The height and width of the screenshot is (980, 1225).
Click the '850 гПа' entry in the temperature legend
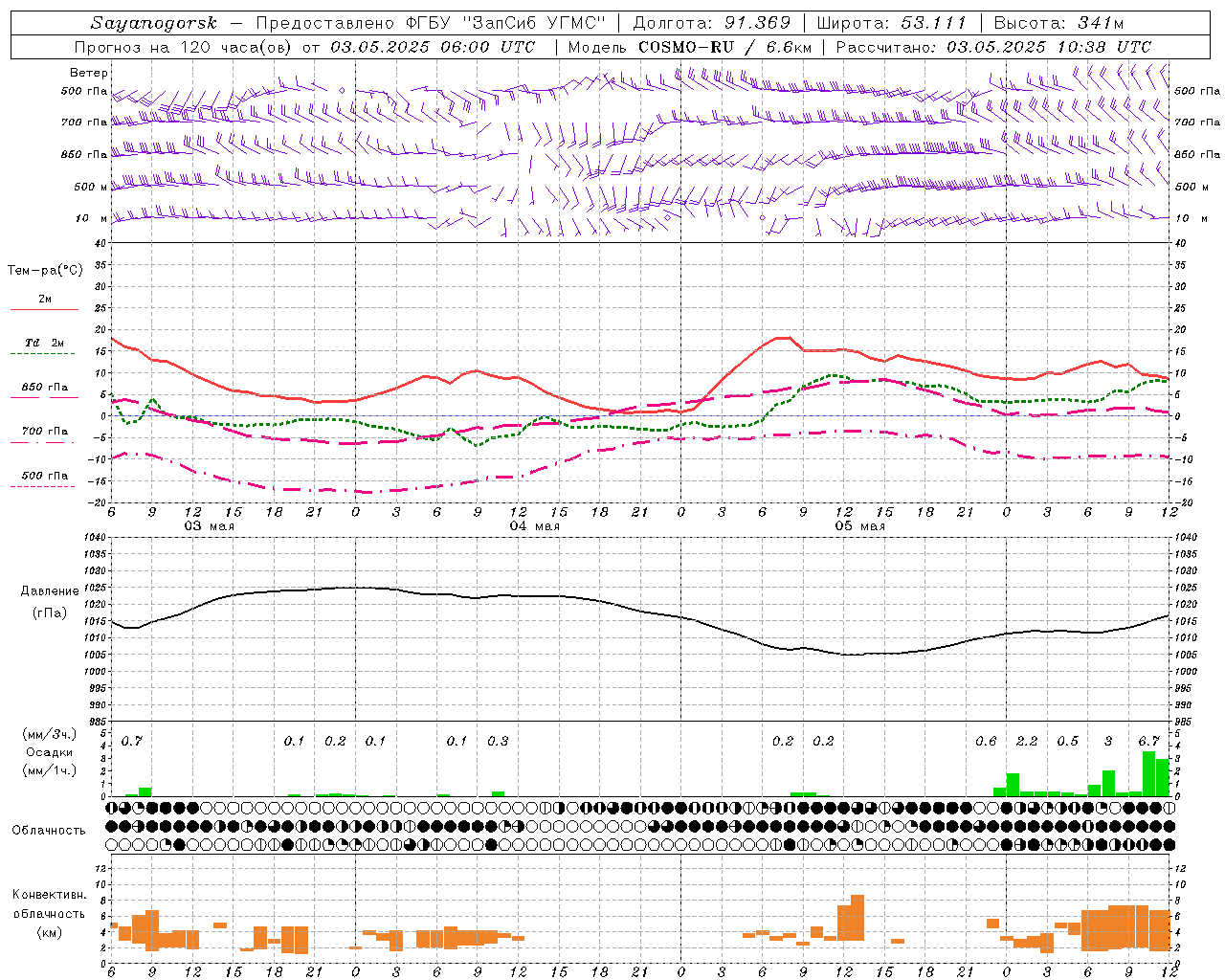click(45, 388)
